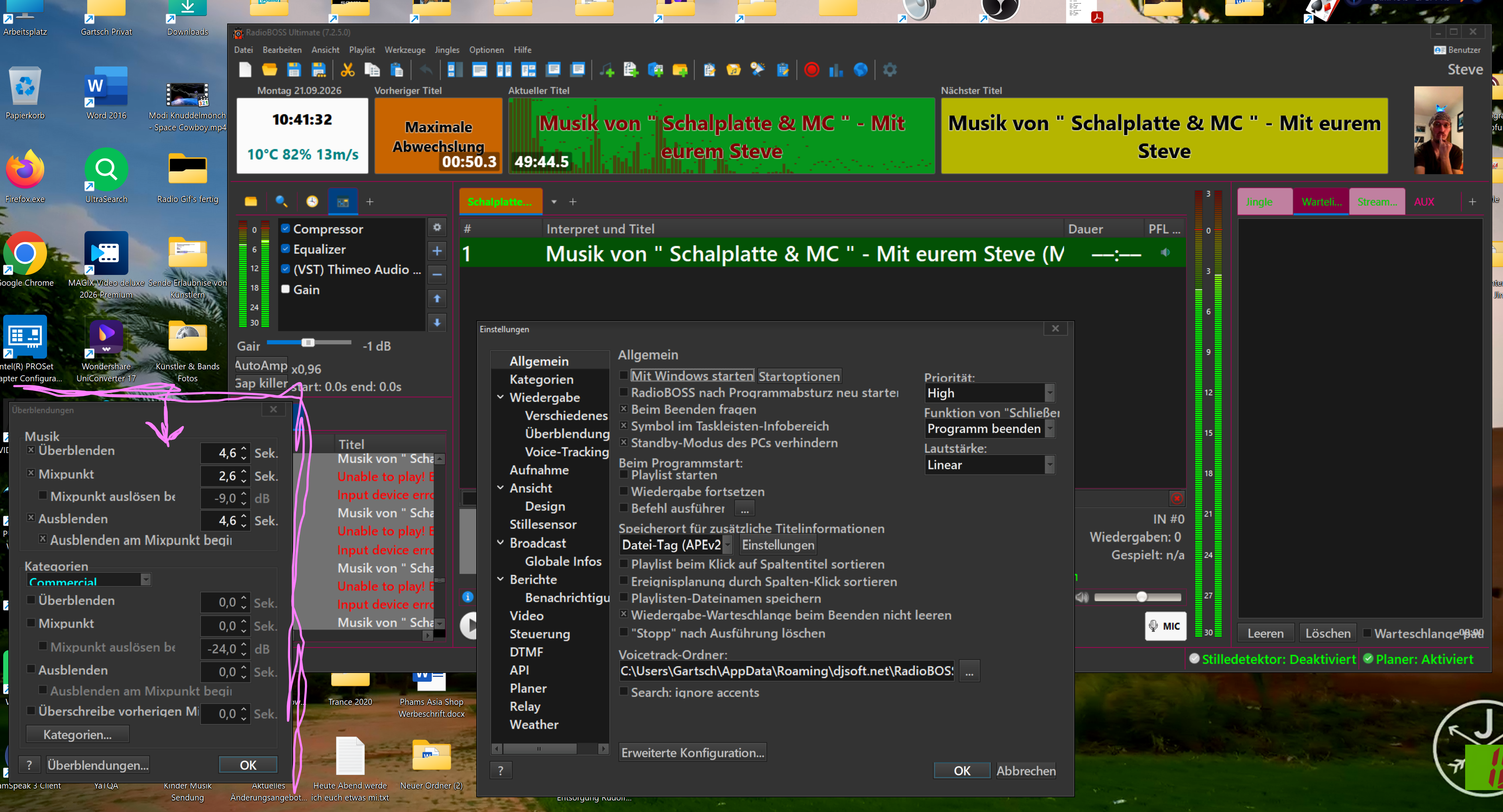
Task: Toggle Musik 'Ausblenden' checkbox in Überblendungen
Action: pyautogui.click(x=31, y=518)
